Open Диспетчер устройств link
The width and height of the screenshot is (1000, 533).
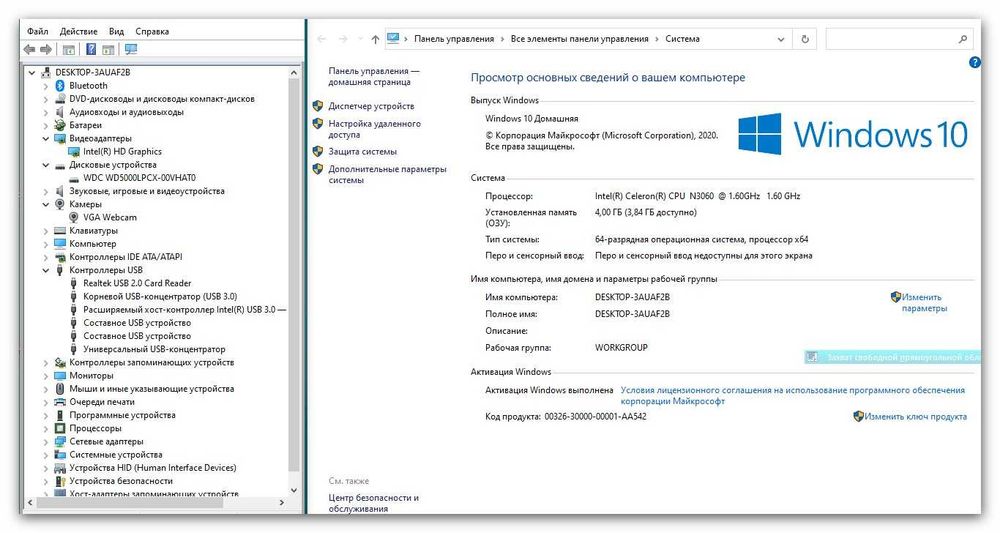pyautogui.click(x=371, y=106)
